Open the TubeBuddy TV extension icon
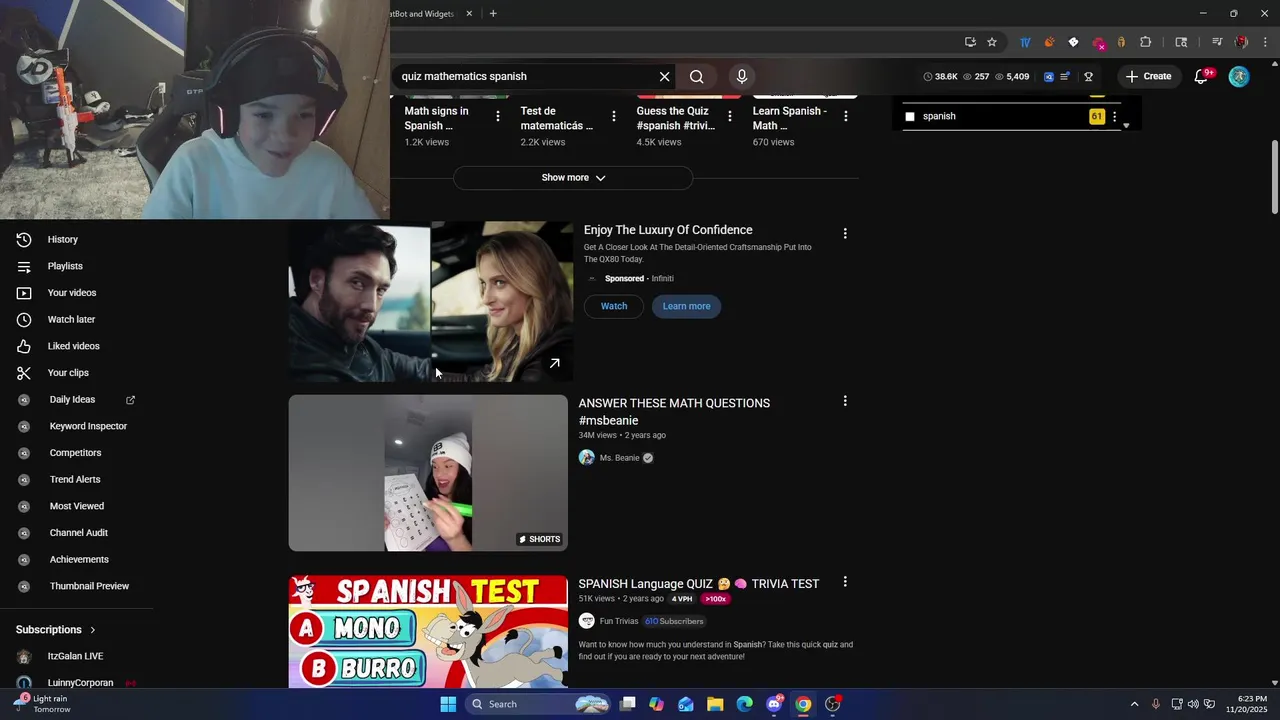Viewport: 1280px width, 720px height. 1025,42
